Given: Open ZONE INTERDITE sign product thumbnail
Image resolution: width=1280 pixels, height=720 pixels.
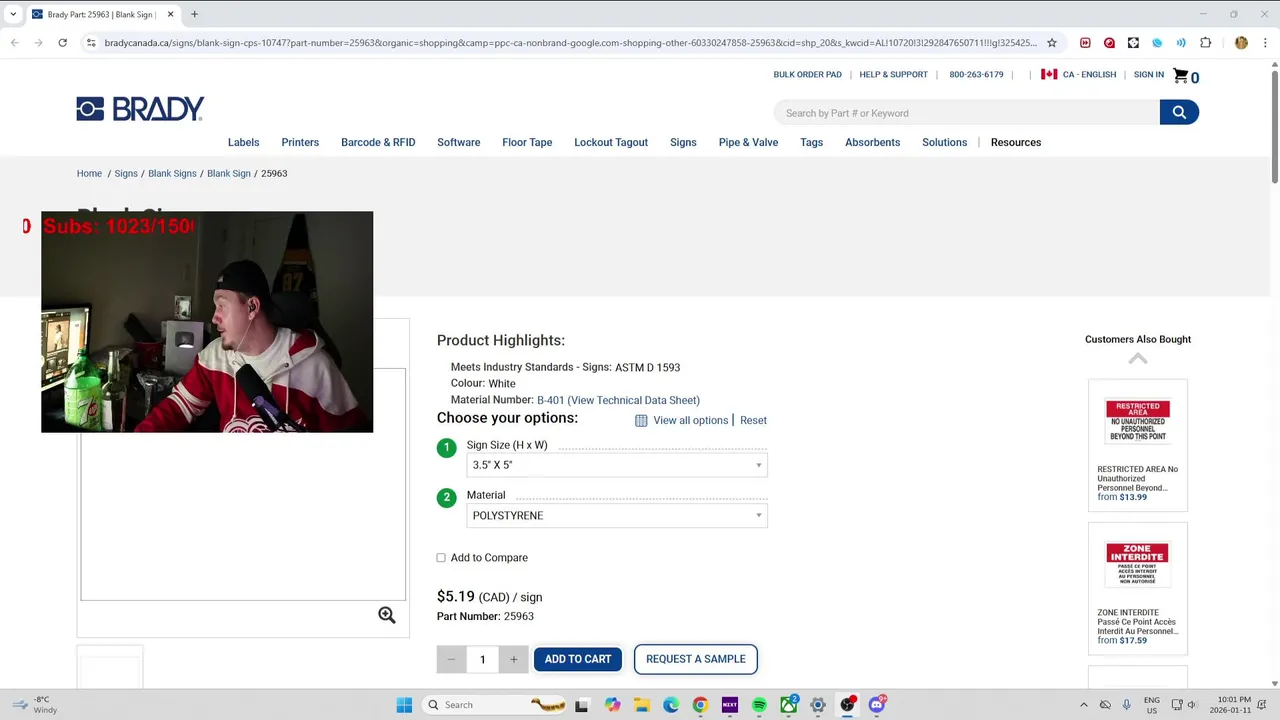Looking at the screenshot, I should [x=1137, y=566].
